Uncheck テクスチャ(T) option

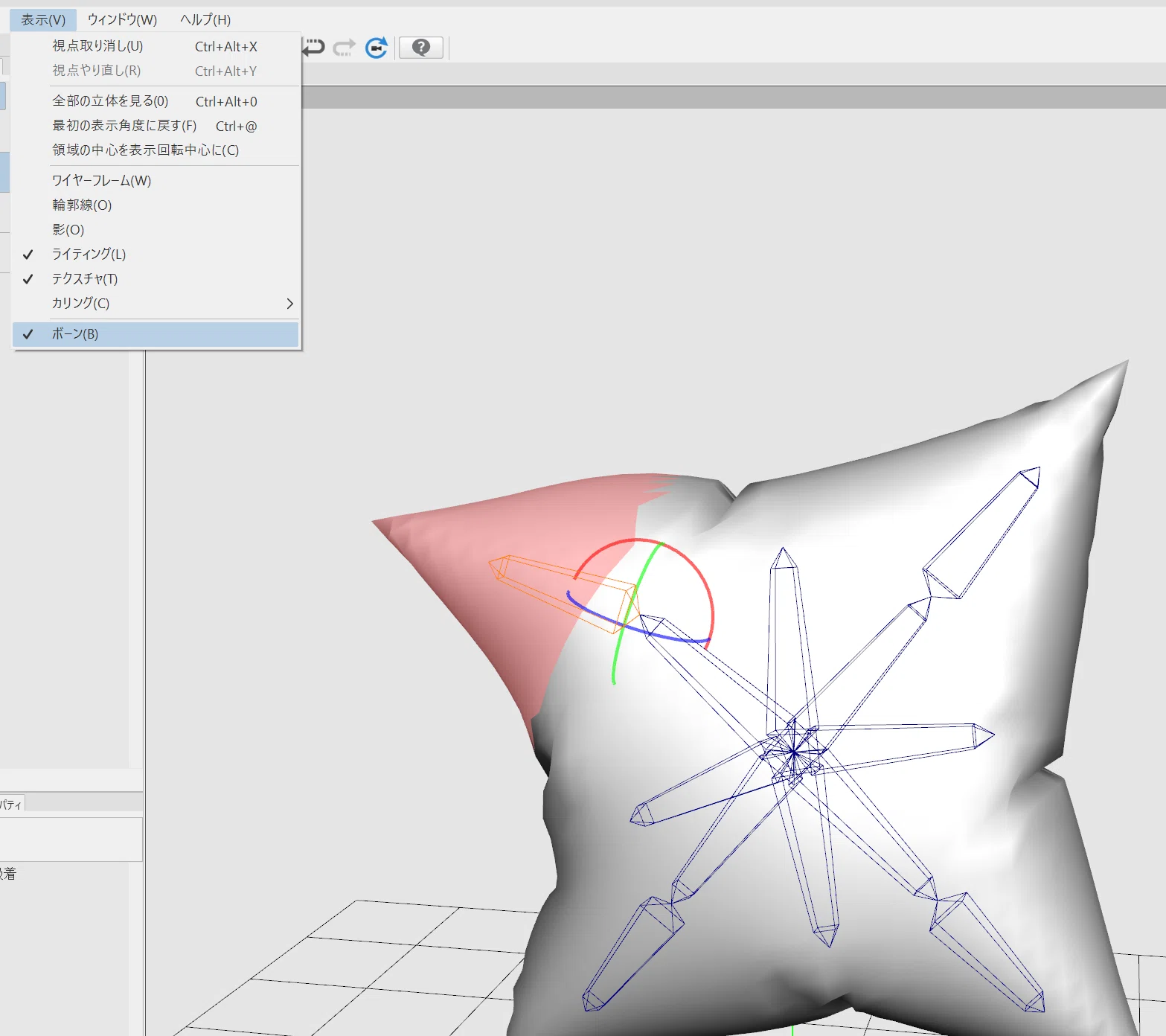tap(156, 279)
